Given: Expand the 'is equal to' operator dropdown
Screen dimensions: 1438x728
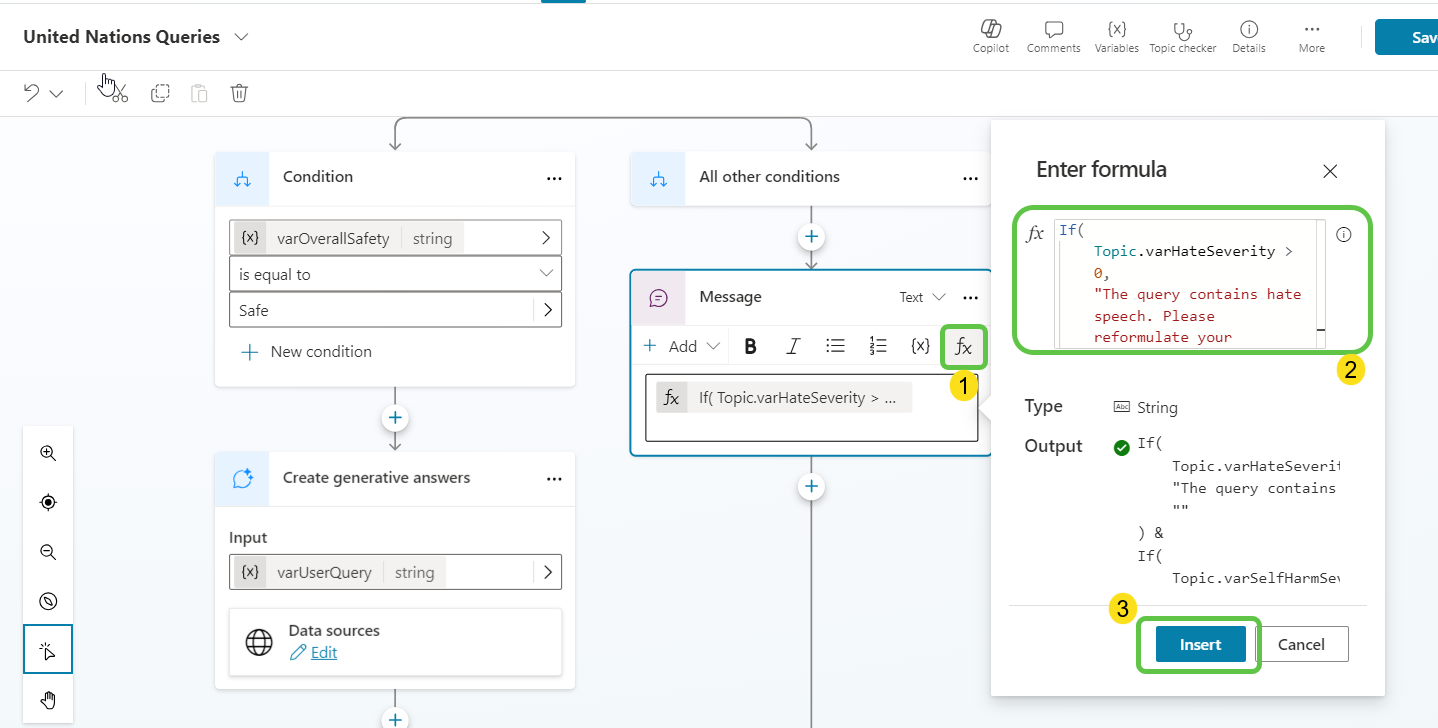Looking at the screenshot, I should tap(545, 274).
